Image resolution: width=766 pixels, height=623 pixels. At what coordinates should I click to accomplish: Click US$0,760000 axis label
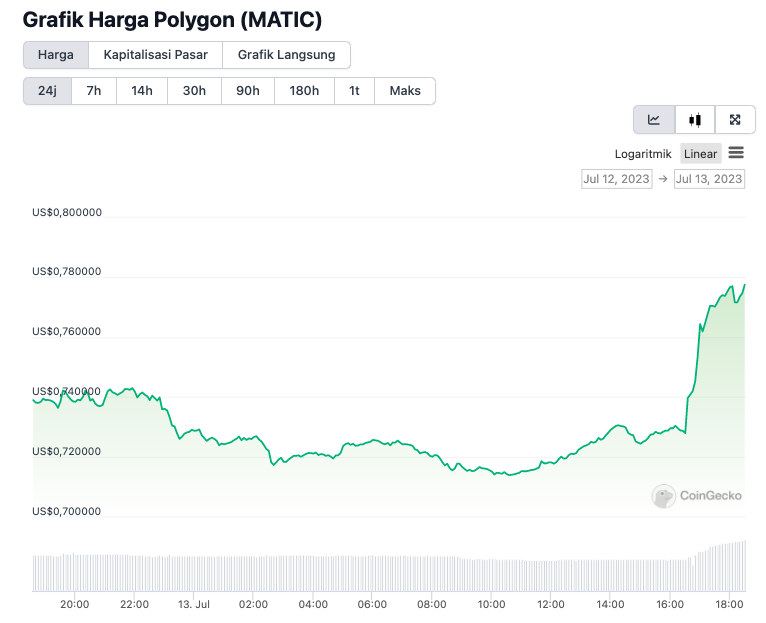(67, 331)
